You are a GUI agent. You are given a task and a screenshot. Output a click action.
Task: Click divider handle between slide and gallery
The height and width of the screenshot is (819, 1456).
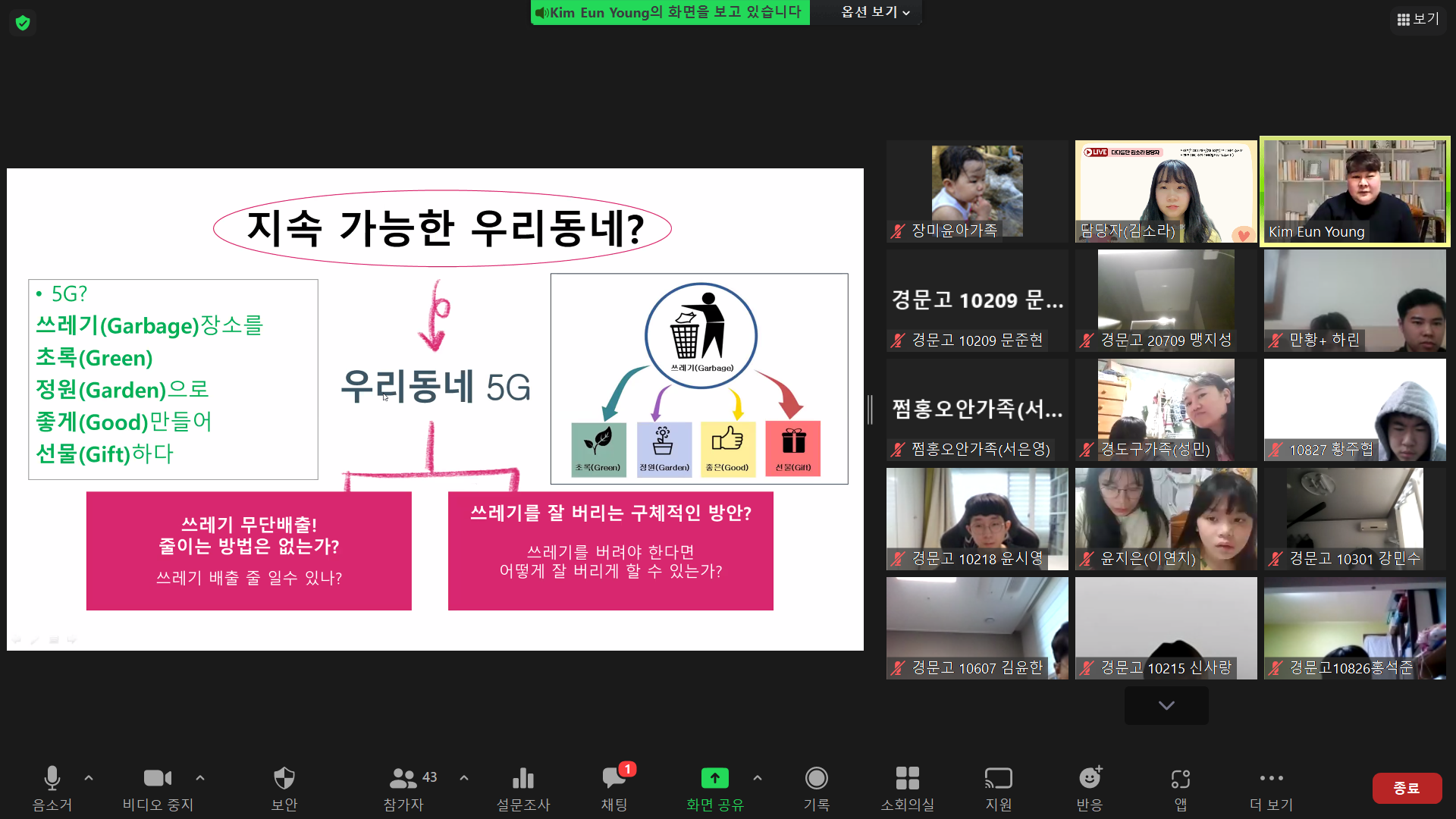pos(871,409)
